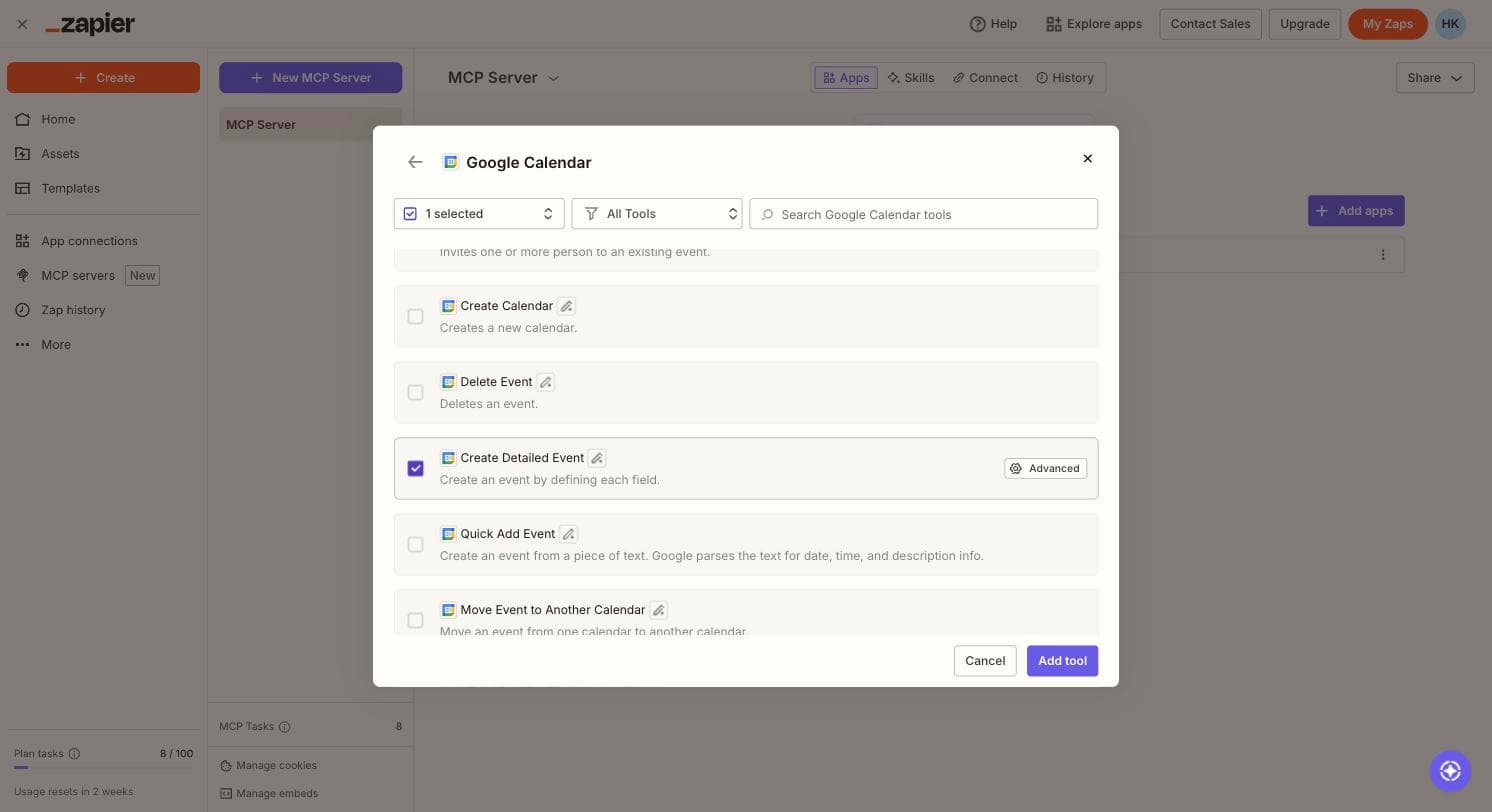The width and height of the screenshot is (1492, 812).
Task: Open Manage cookies link
Action: click(268, 766)
